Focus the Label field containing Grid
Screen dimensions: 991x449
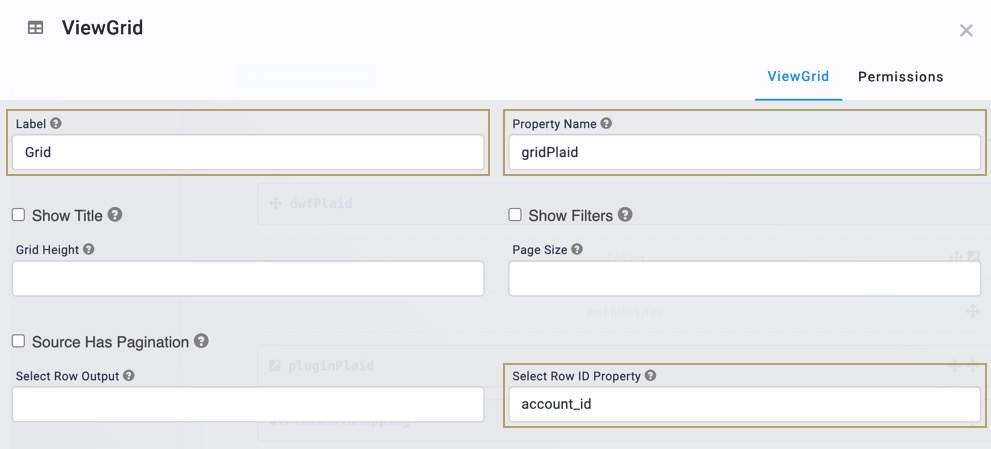(x=248, y=152)
